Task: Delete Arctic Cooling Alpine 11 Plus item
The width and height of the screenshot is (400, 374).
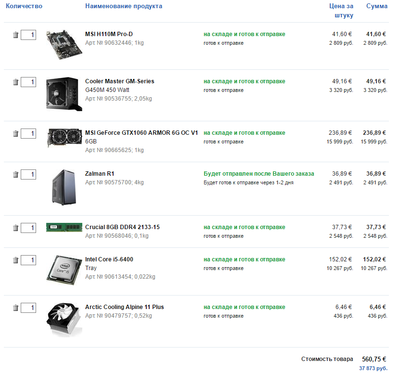Action: [x=15, y=308]
